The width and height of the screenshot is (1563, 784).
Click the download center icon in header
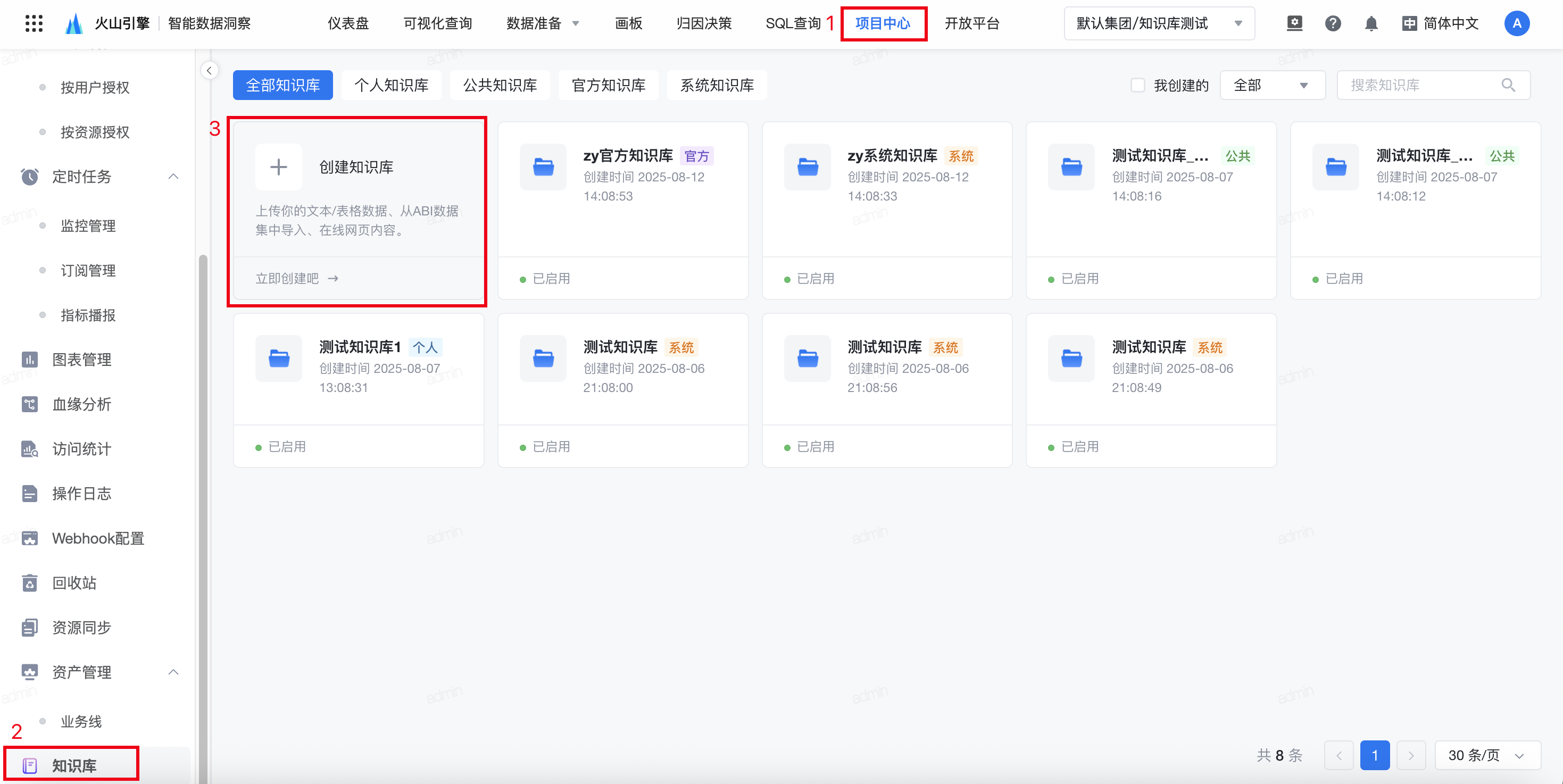pyautogui.click(x=1294, y=23)
